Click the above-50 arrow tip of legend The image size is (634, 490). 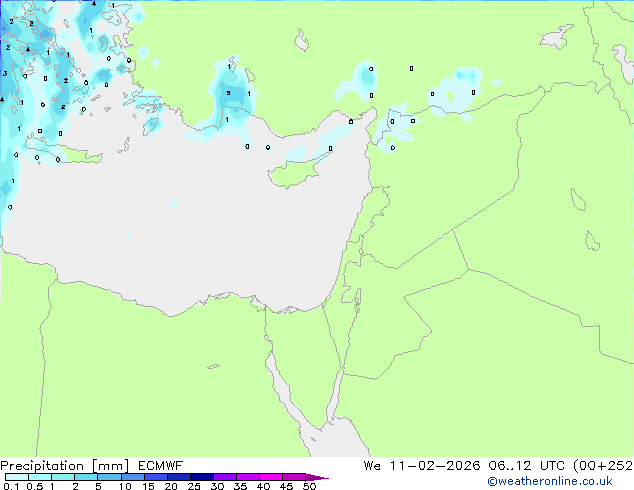pyautogui.click(x=317, y=477)
